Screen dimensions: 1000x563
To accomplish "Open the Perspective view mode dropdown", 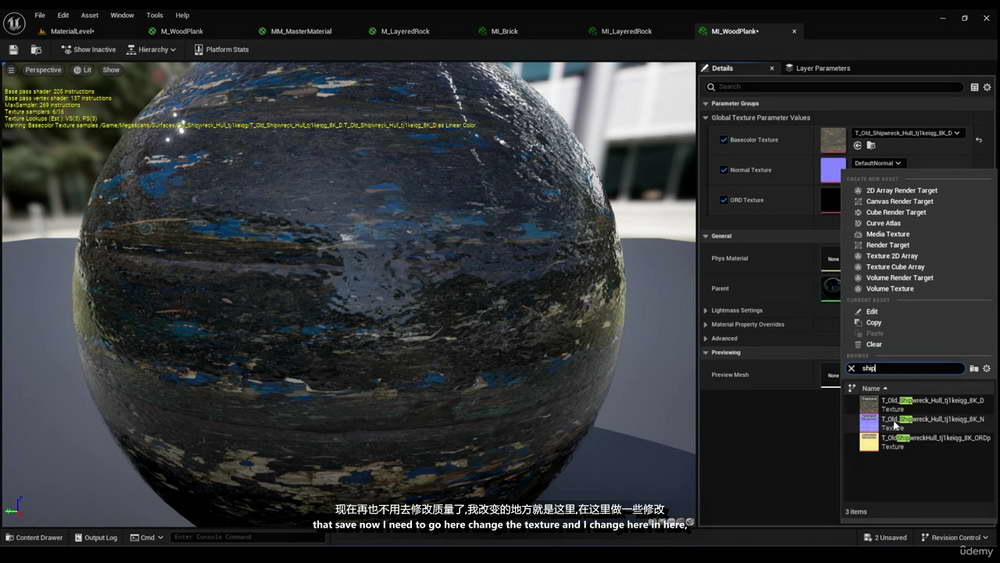I will point(43,70).
